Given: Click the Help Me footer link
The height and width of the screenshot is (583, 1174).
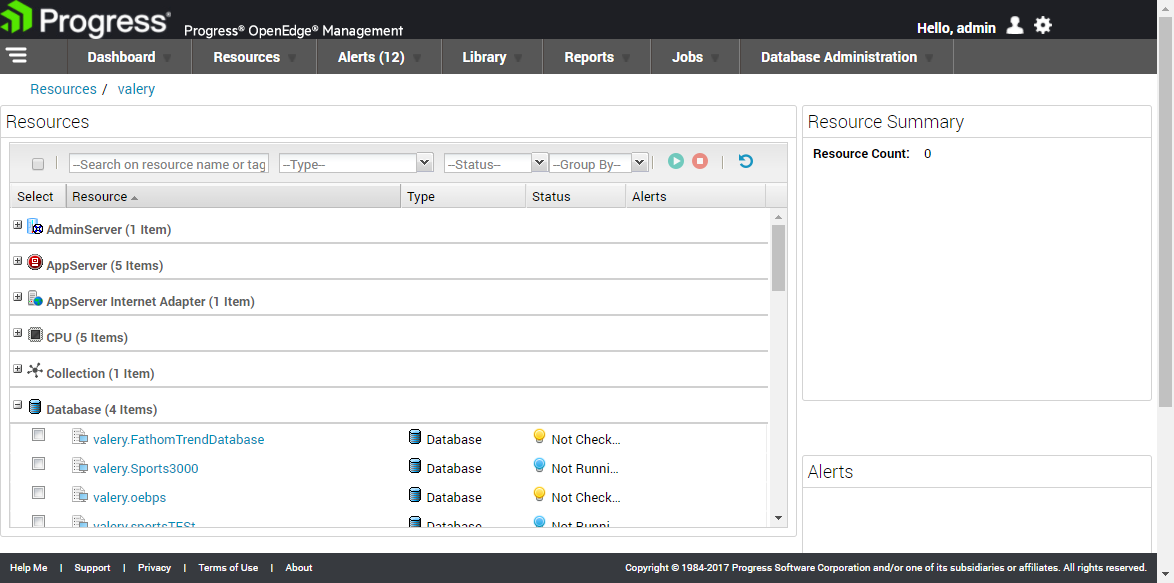Looking at the screenshot, I should [x=28, y=567].
